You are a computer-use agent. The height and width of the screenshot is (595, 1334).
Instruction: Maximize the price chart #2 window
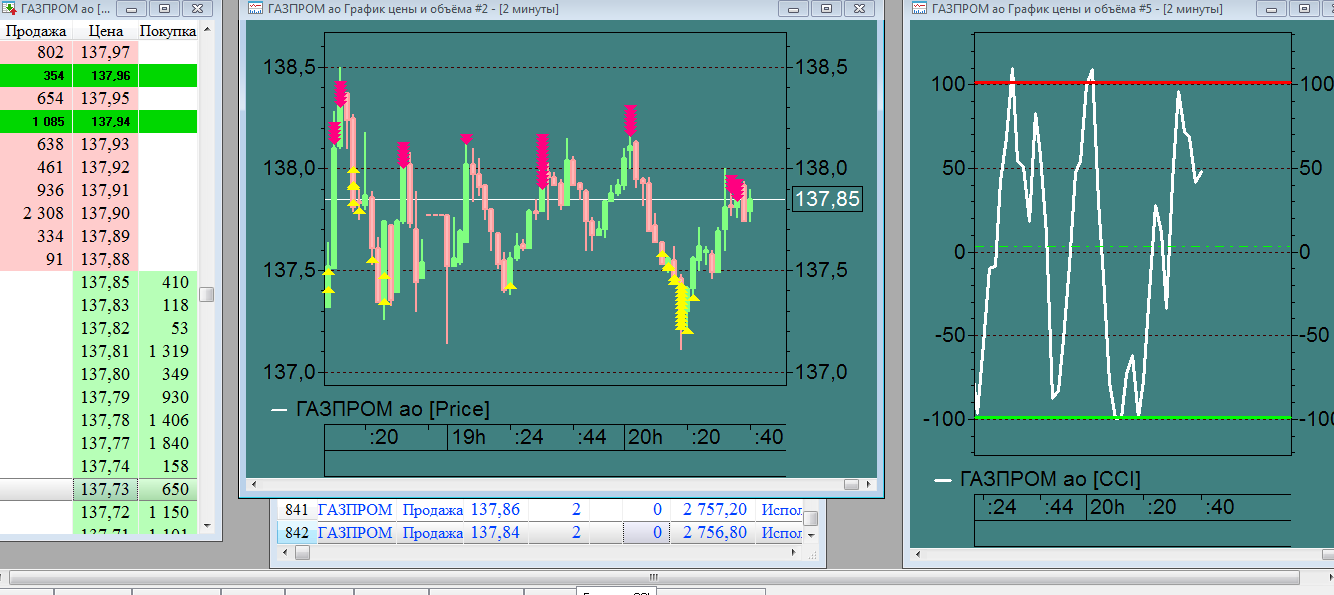click(x=827, y=9)
